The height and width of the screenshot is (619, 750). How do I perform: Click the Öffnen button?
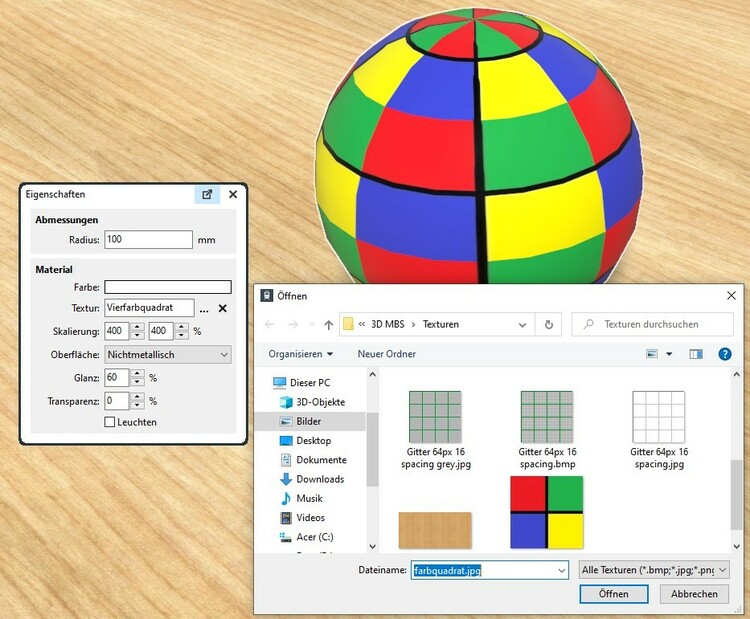(614, 594)
